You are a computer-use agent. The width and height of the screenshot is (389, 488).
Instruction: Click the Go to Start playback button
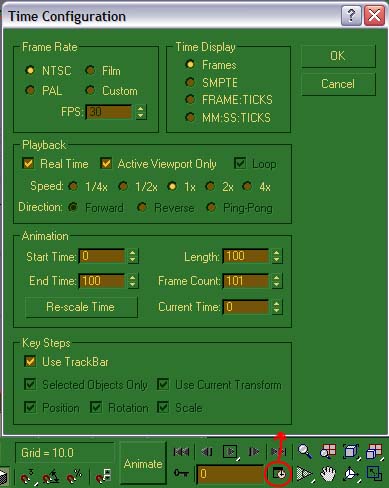181,452
